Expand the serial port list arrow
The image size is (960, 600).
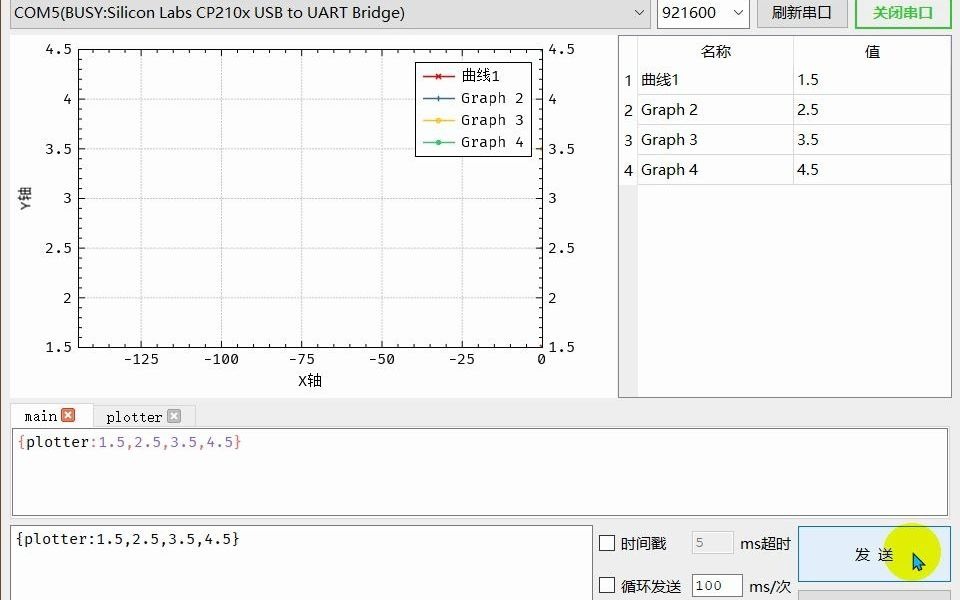(644, 14)
